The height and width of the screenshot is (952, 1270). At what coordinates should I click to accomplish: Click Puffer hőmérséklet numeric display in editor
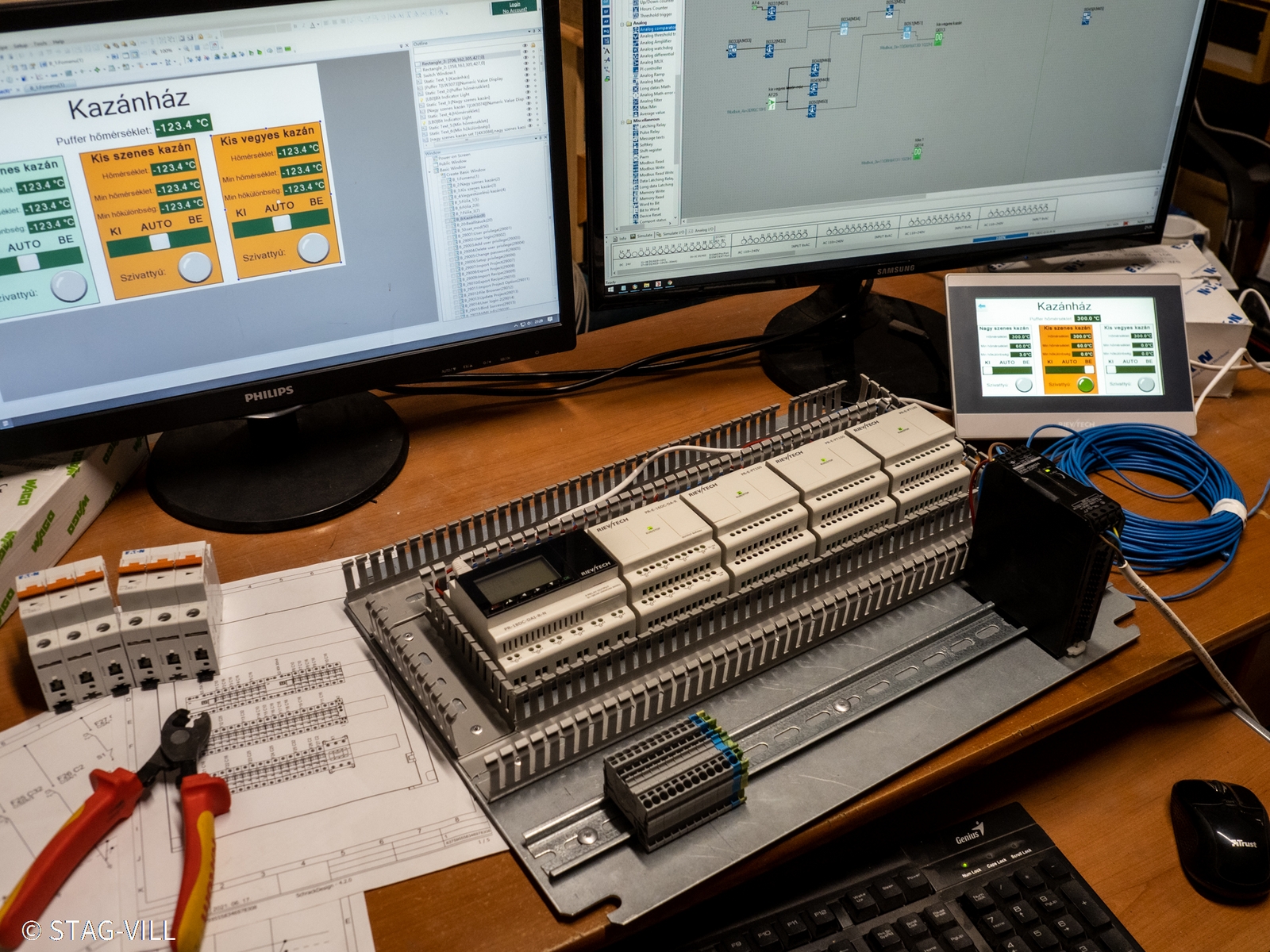pyautogui.click(x=183, y=125)
